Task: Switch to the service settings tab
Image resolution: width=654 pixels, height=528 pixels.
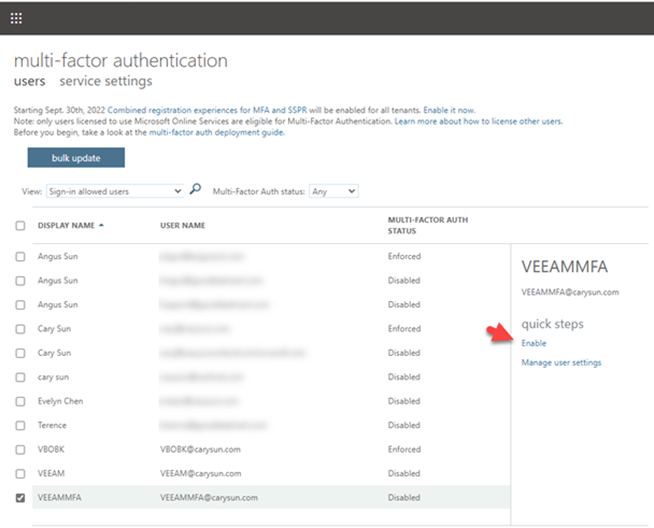Action: pos(106,81)
